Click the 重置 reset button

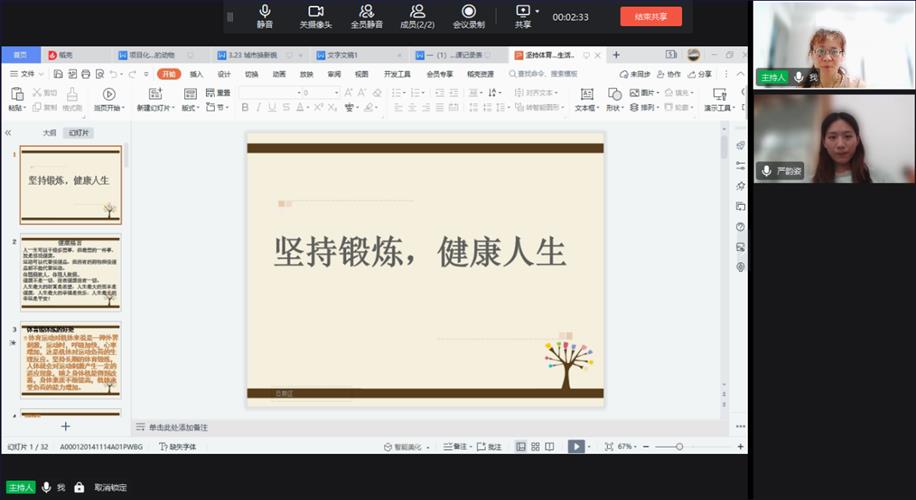218,92
